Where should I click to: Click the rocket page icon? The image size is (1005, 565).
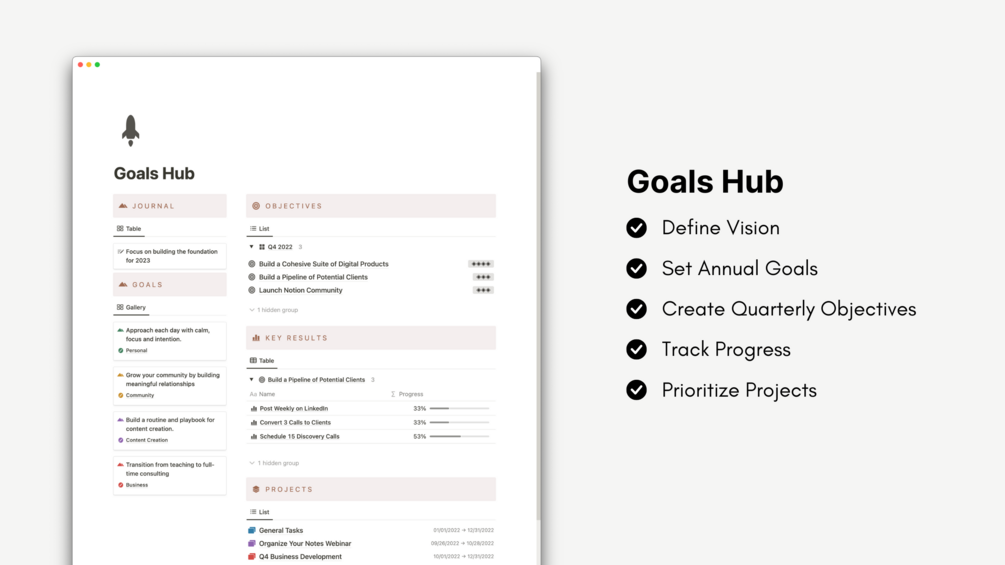(130, 130)
